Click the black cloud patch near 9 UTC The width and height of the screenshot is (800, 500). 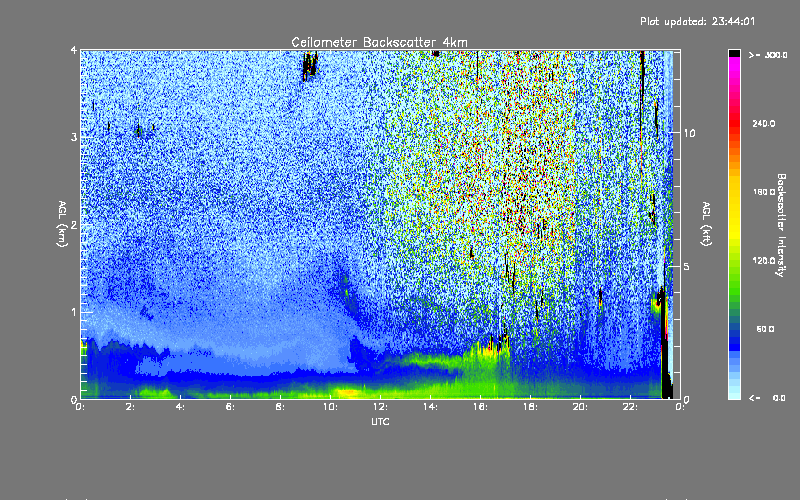click(x=309, y=65)
